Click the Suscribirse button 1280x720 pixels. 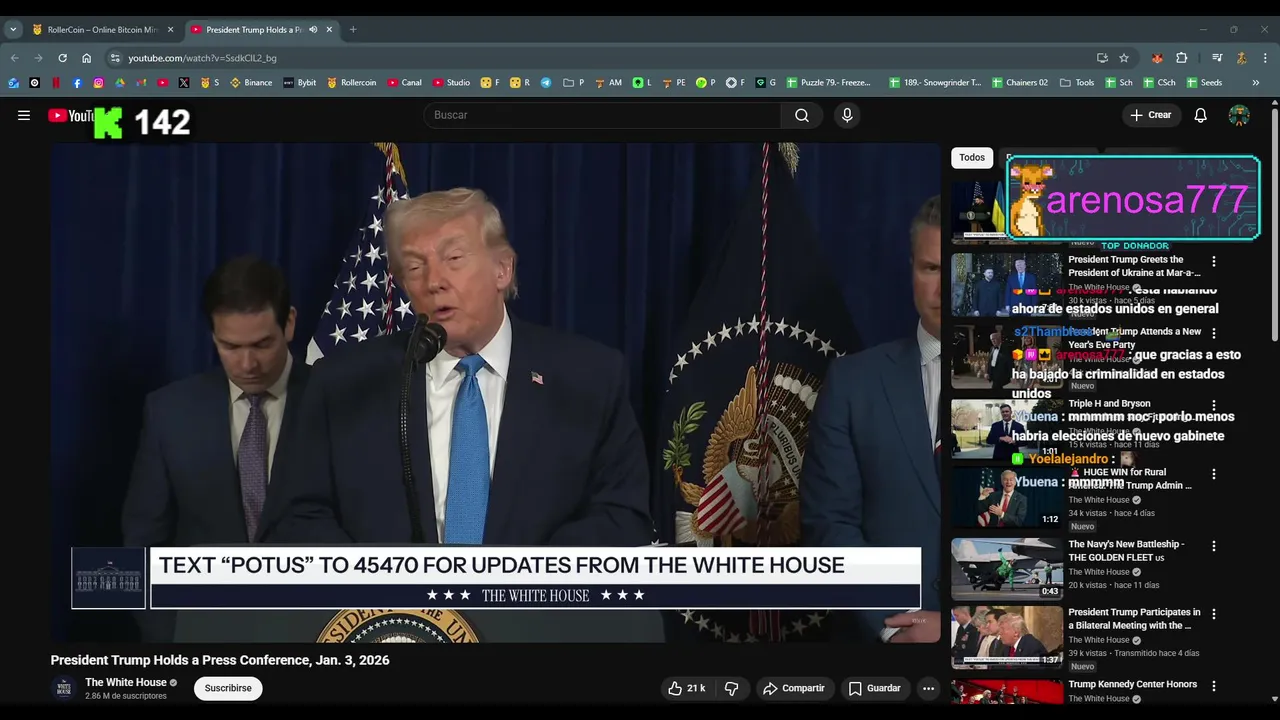click(x=228, y=688)
